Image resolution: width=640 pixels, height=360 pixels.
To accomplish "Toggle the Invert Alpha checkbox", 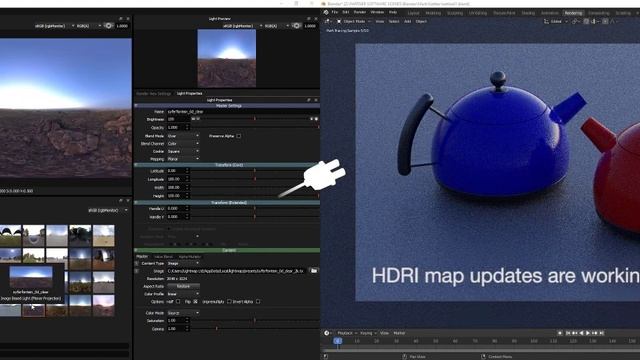I will (258, 302).
